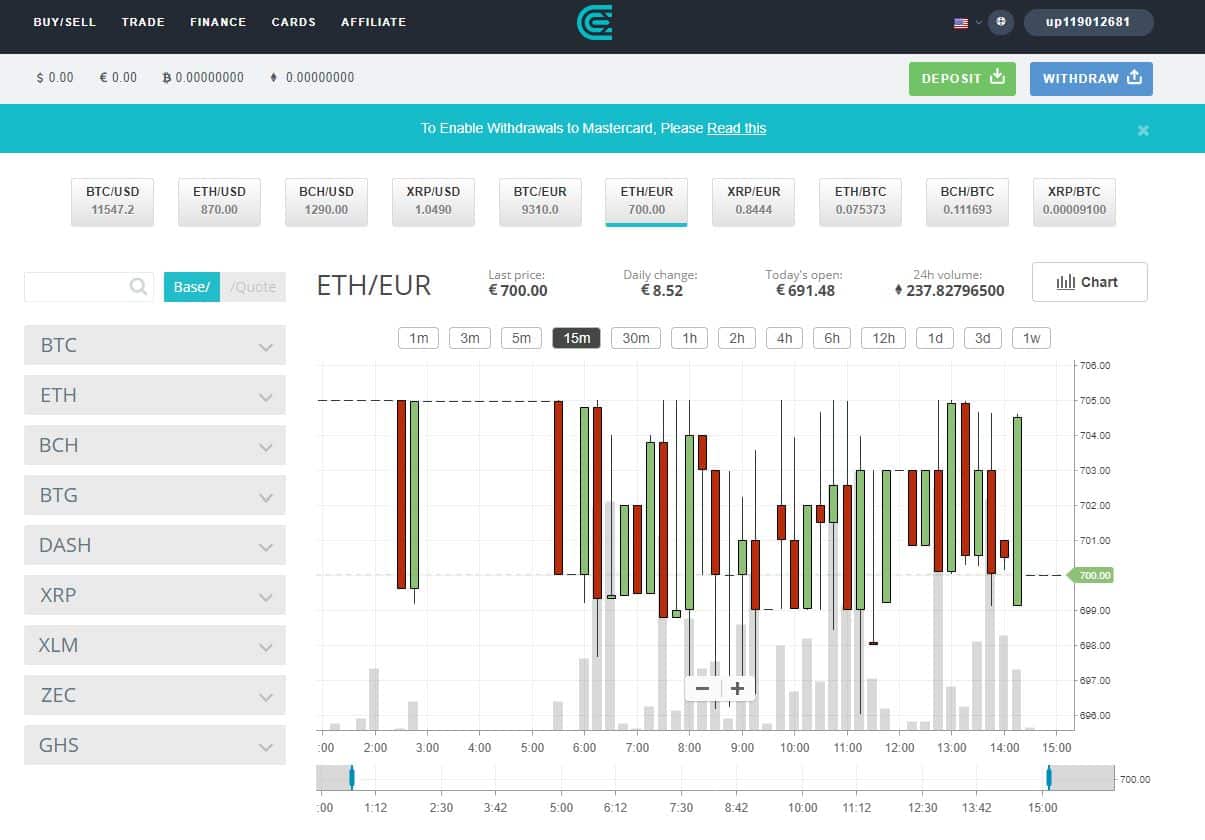Zoom out the chart with minus

point(702,688)
